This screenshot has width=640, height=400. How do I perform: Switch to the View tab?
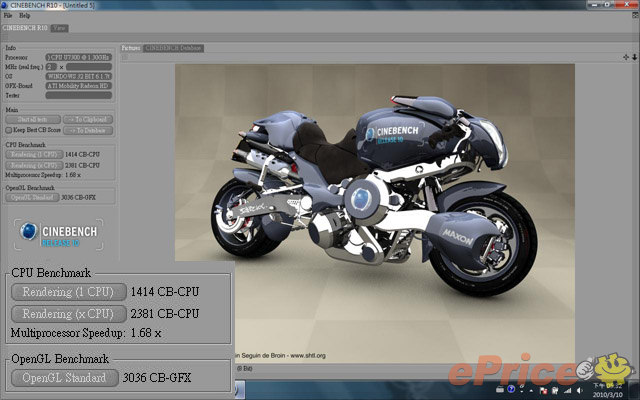point(60,28)
